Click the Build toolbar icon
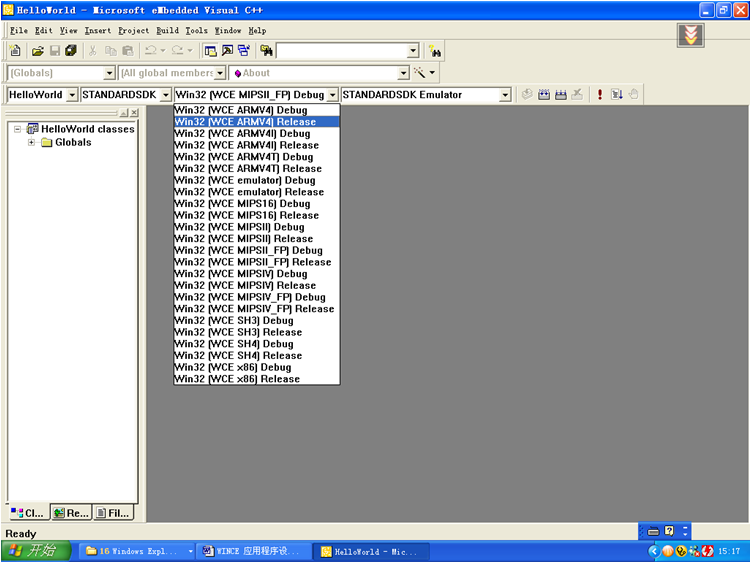This screenshot has height=563, width=751. [544, 95]
